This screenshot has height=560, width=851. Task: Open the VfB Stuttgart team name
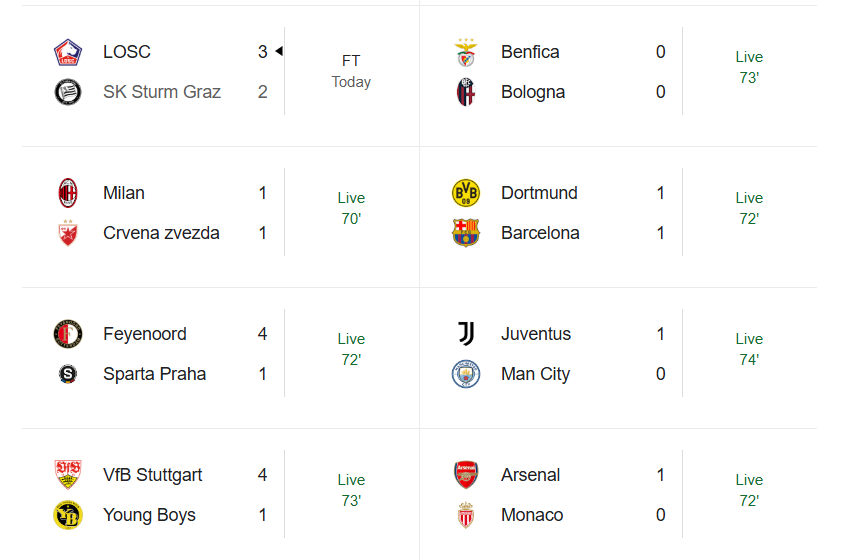tap(152, 475)
